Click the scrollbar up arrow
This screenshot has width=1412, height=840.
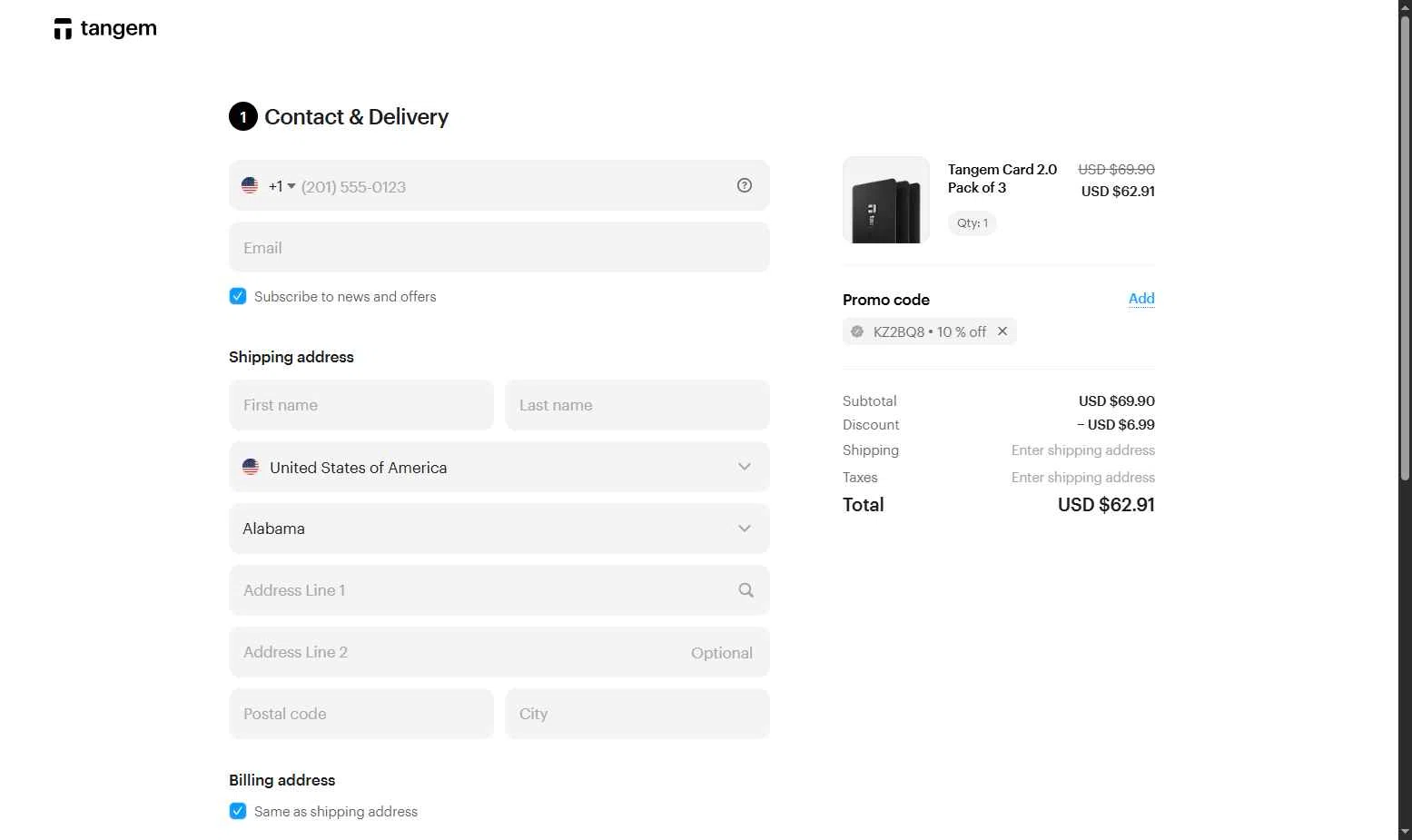click(1405, 7)
